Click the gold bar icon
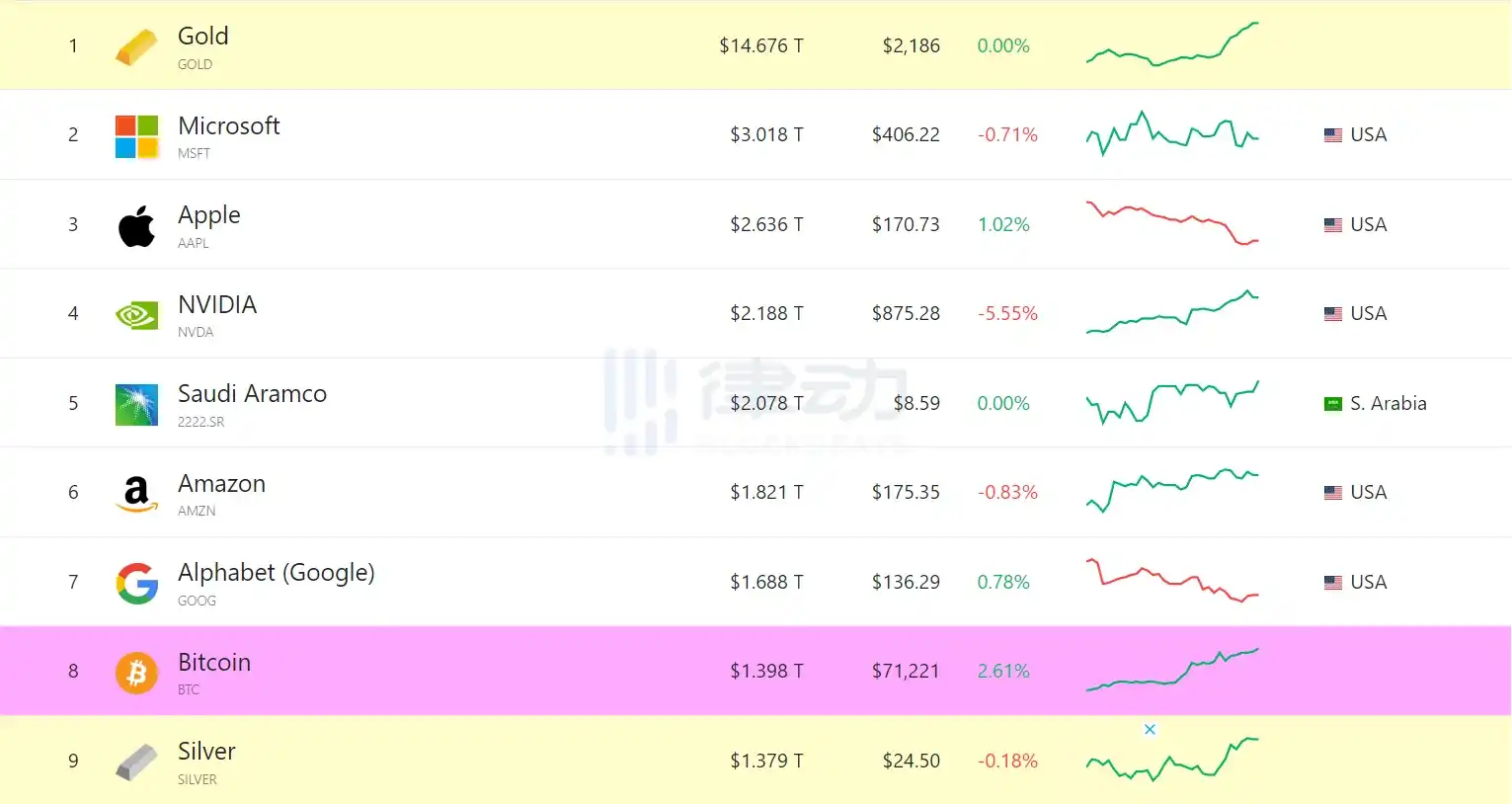Image resolution: width=1512 pixels, height=804 pixels. pyautogui.click(x=136, y=46)
